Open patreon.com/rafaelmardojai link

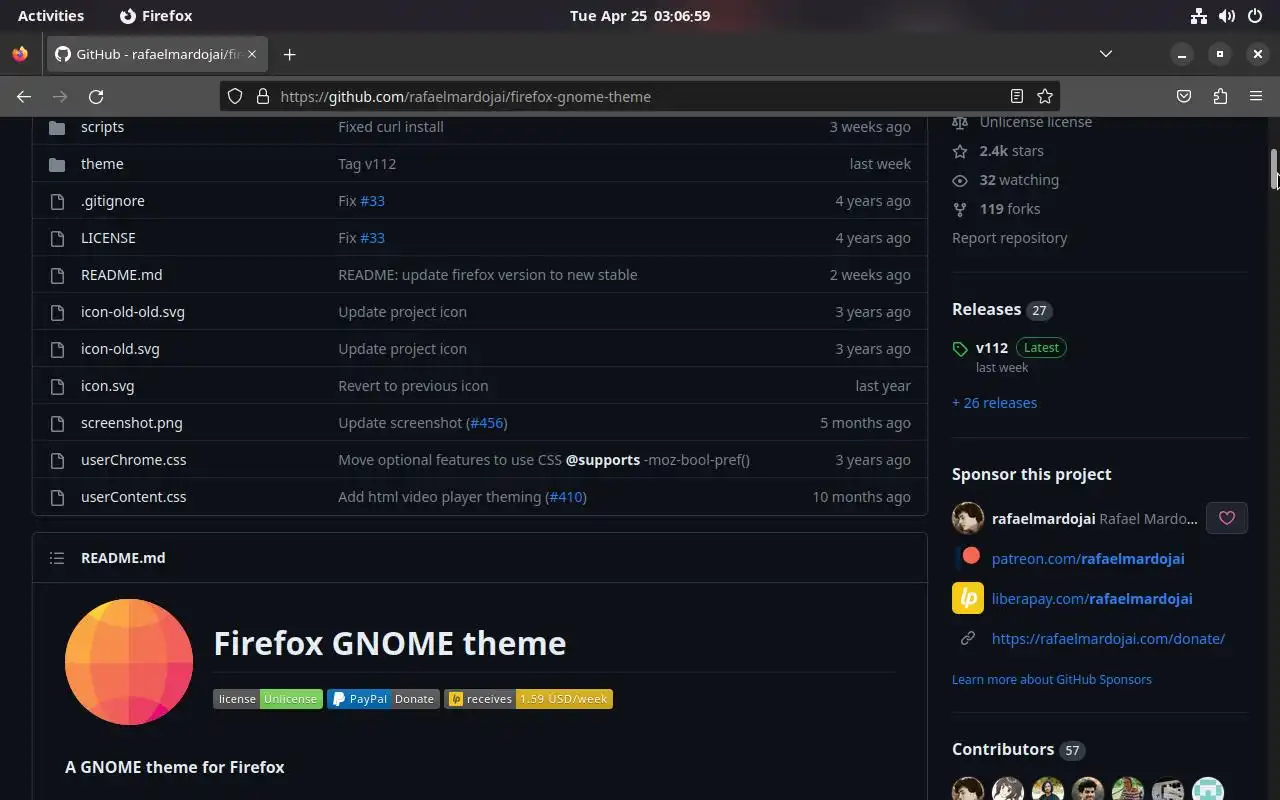[1088, 559]
